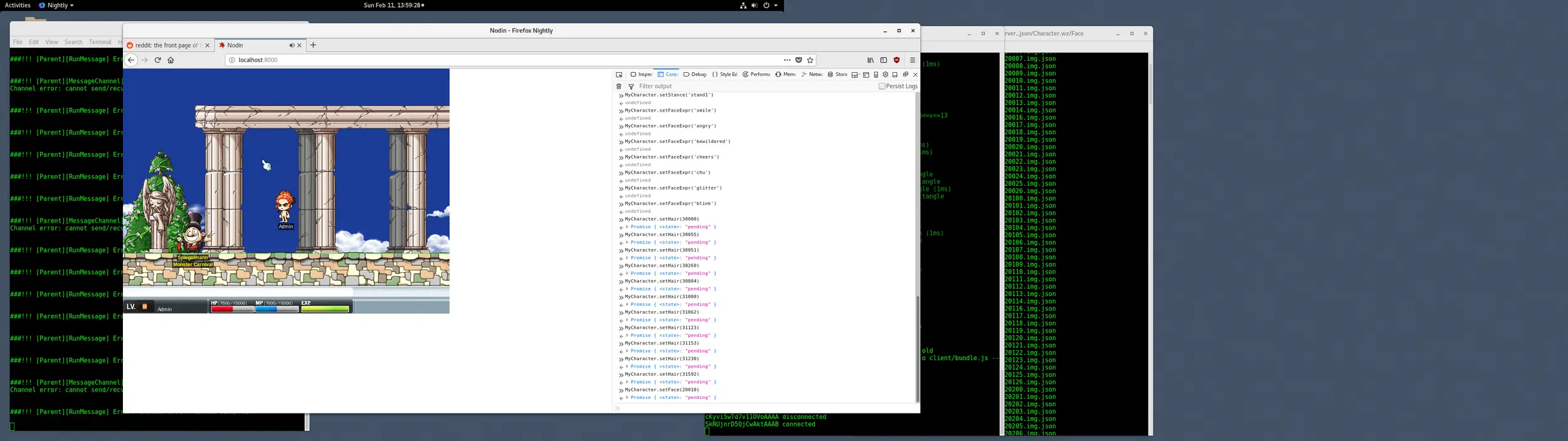Viewport: 1568px width, 441px height.
Task: Open the Network devtools tab
Action: pos(812,75)
